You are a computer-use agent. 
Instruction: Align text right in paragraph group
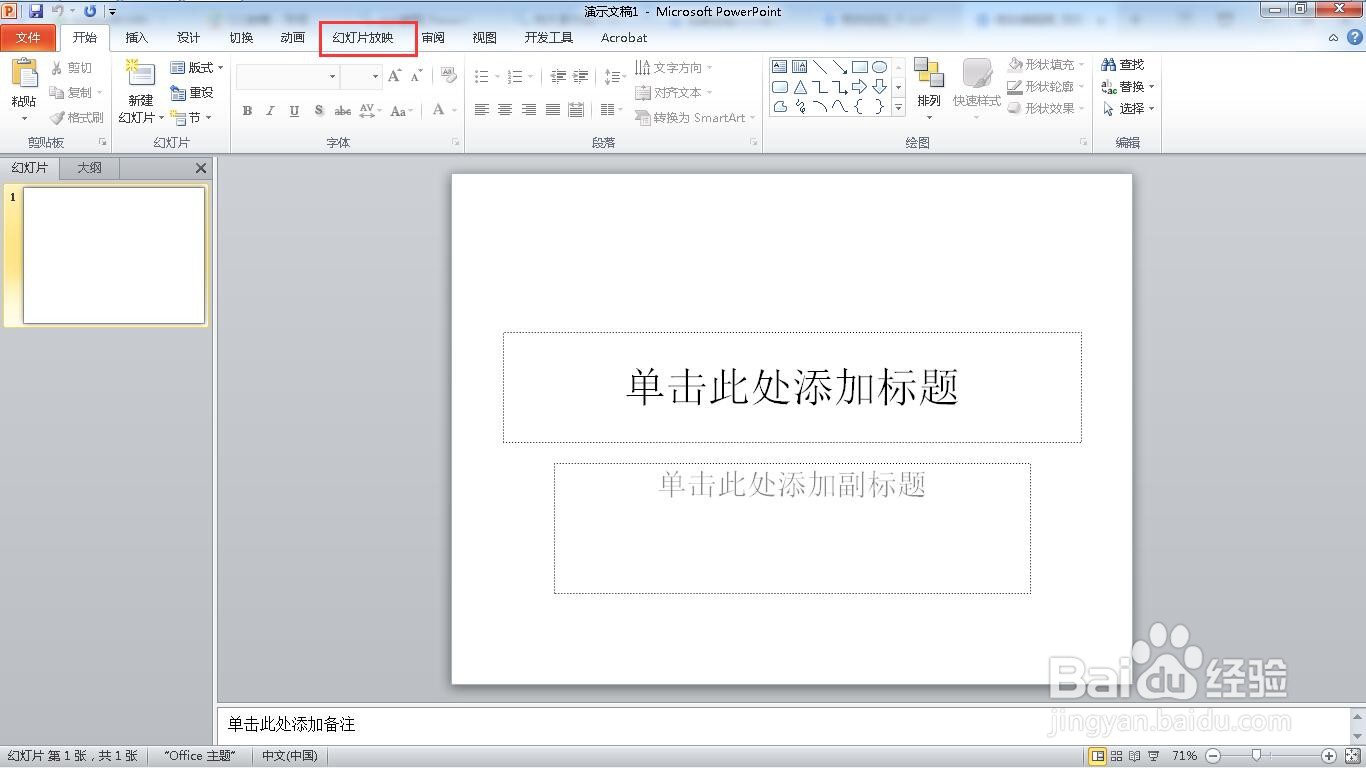(528, 110)
